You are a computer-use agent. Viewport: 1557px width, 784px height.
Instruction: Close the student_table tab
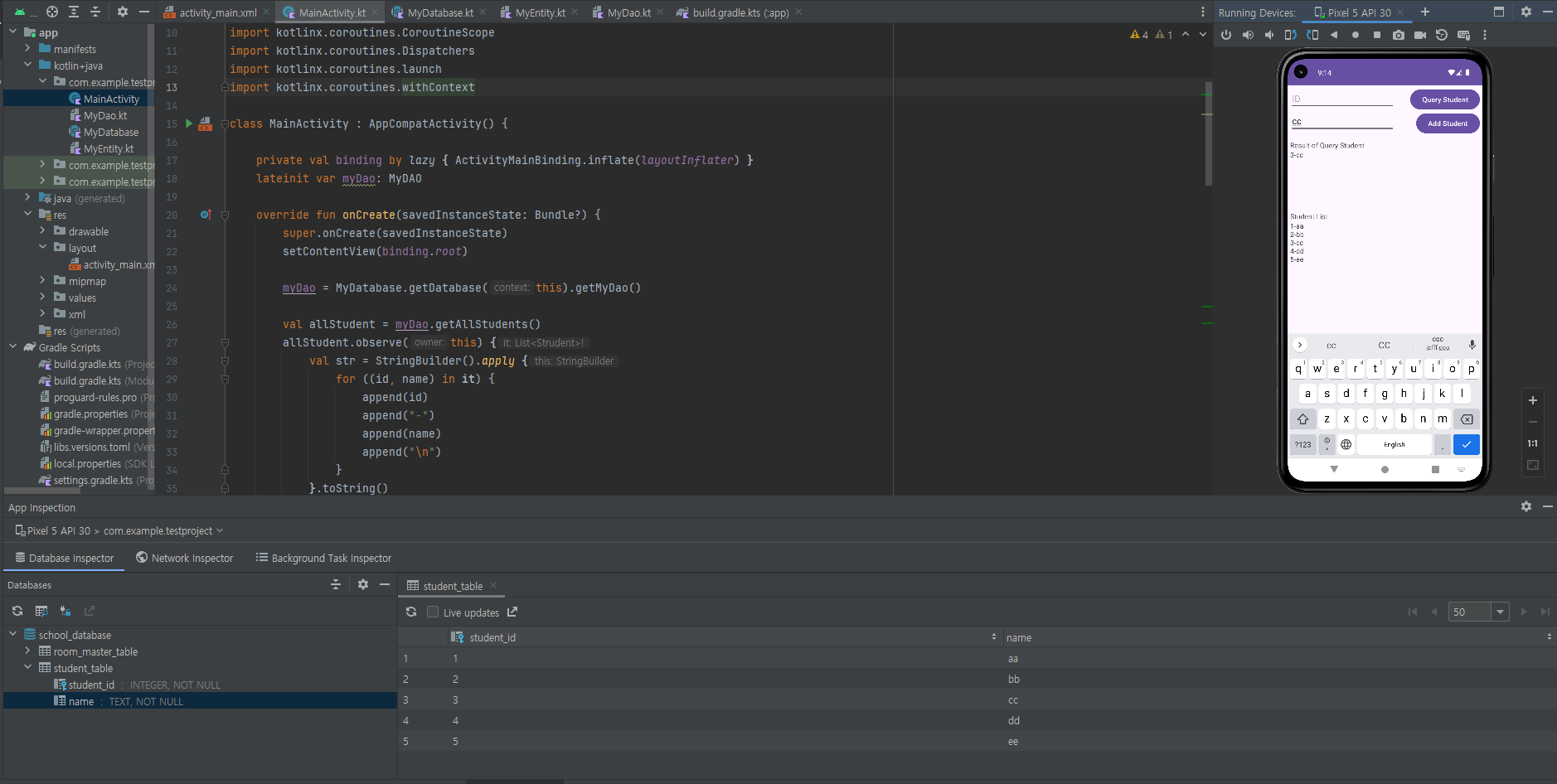pos(493,585)
